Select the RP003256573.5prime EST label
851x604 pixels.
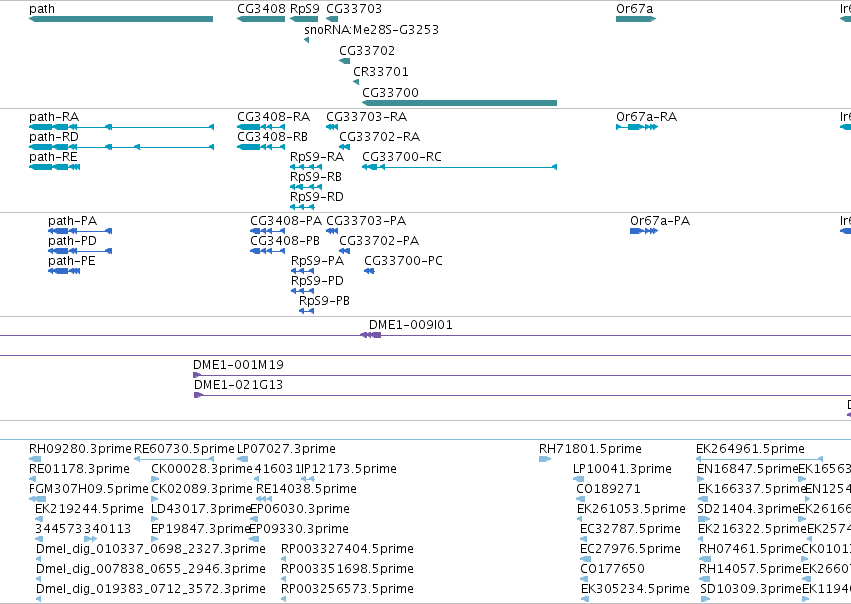[x=347, y=589]
